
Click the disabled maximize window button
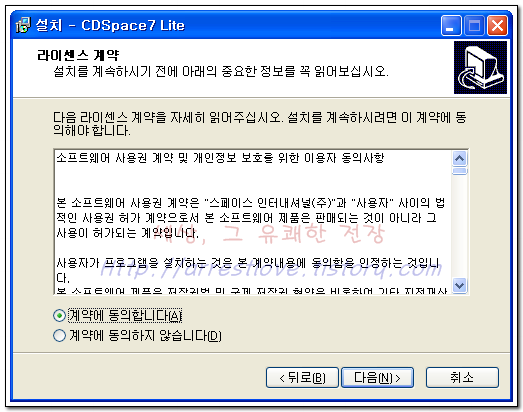tap(474, 25)
